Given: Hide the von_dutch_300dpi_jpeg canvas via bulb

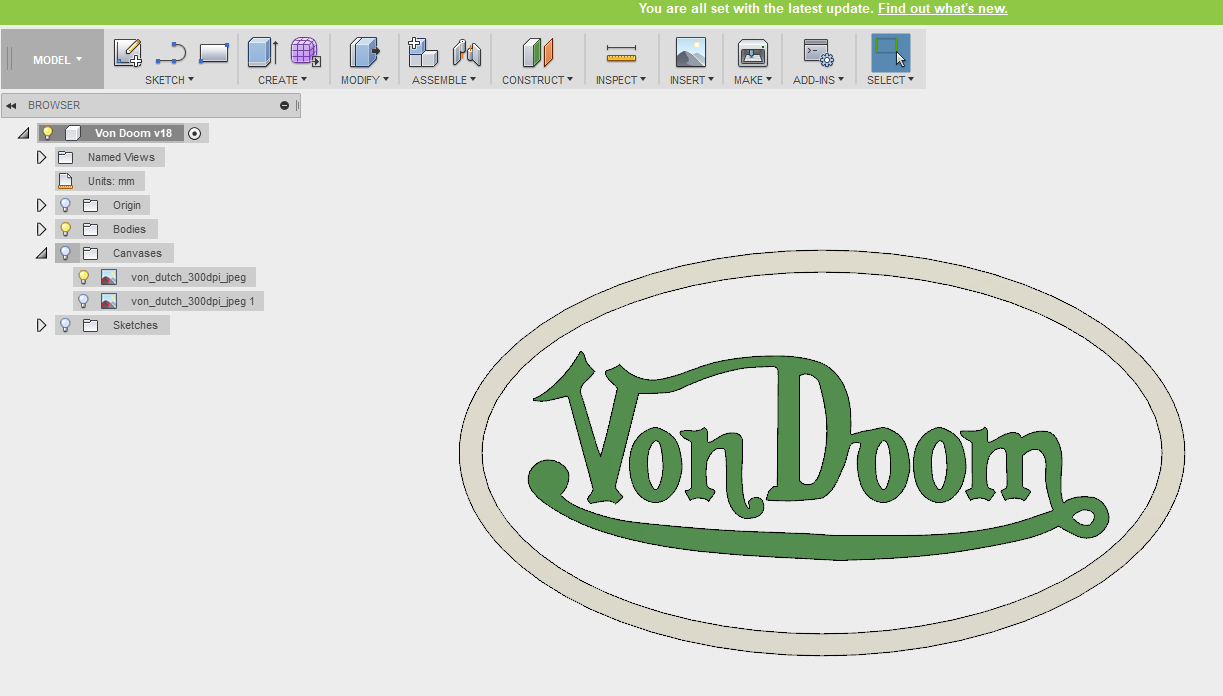Looking at the screenshot, I should tap(84, 277).
